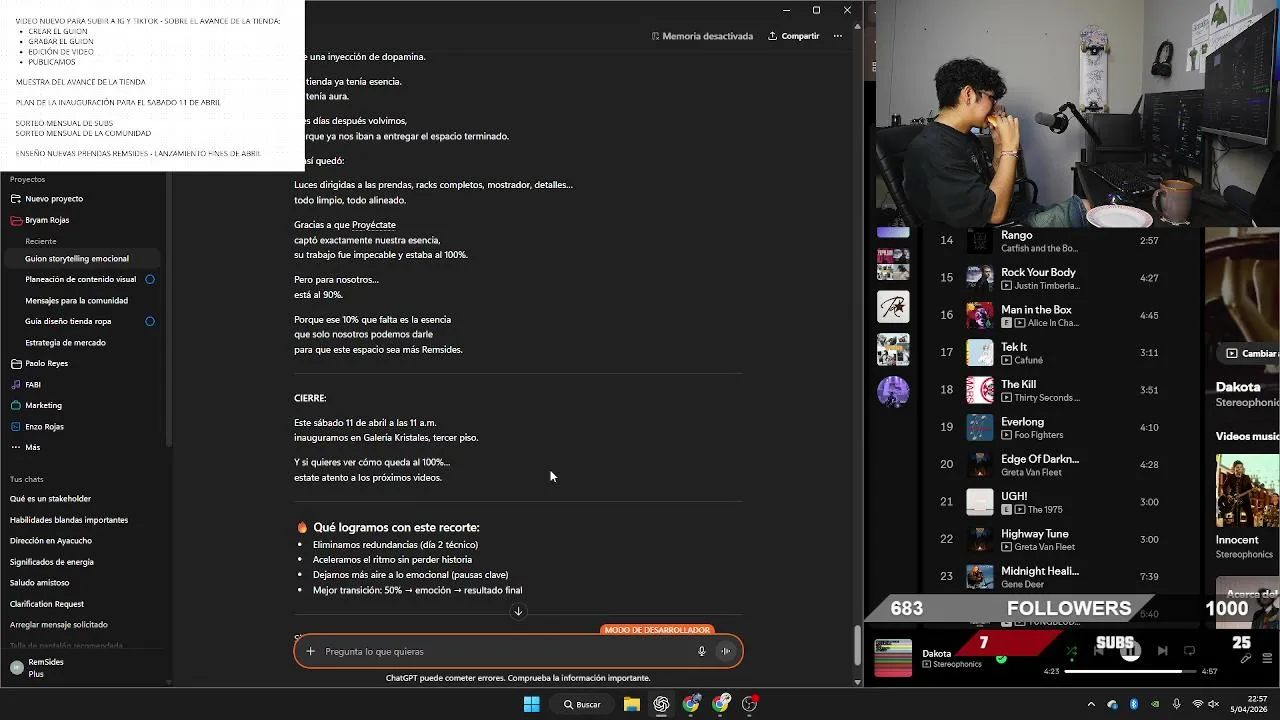Go to previous track in Spotify
This screenshot has height=720, width=1280.
pyautogui.click(x=1098, y=651)
